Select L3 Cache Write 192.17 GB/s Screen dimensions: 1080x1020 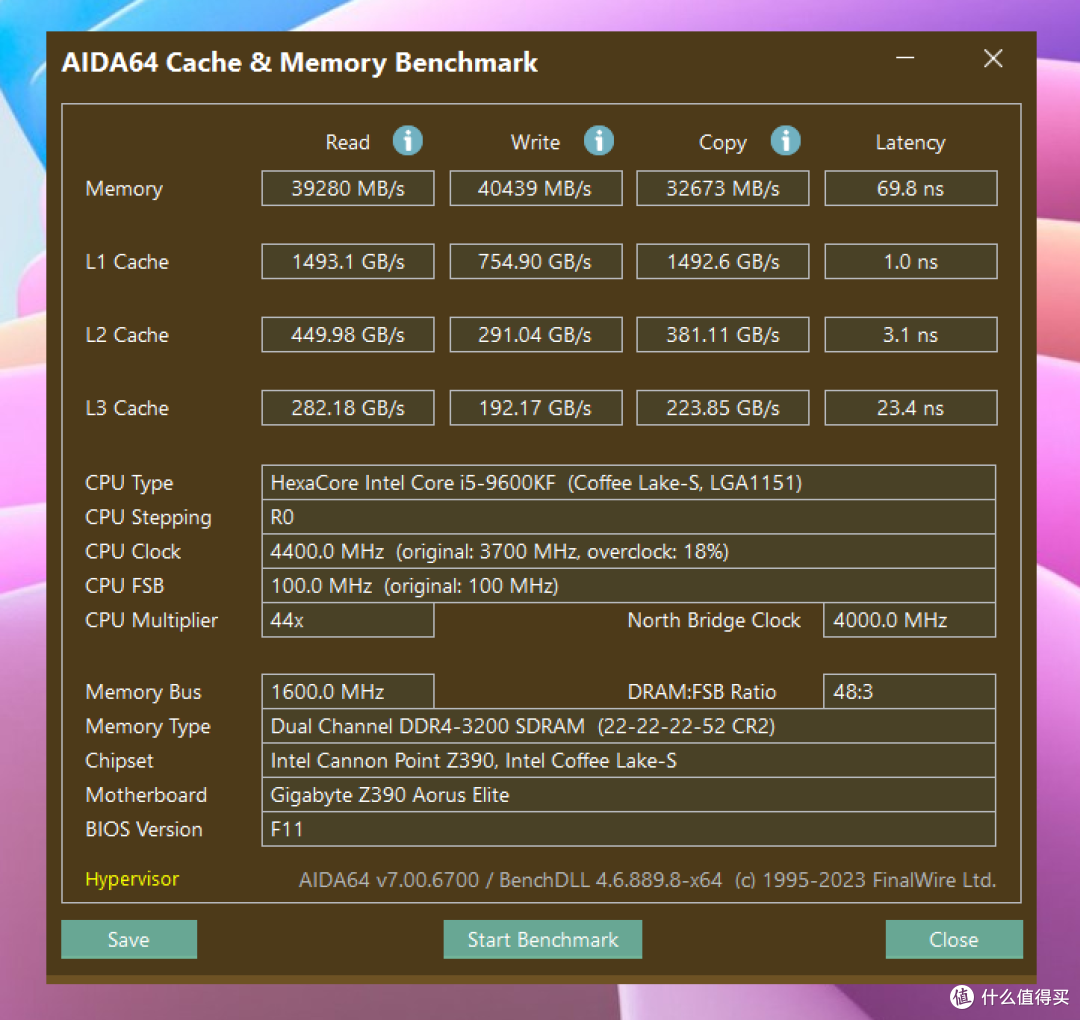[x=536, y=408]
